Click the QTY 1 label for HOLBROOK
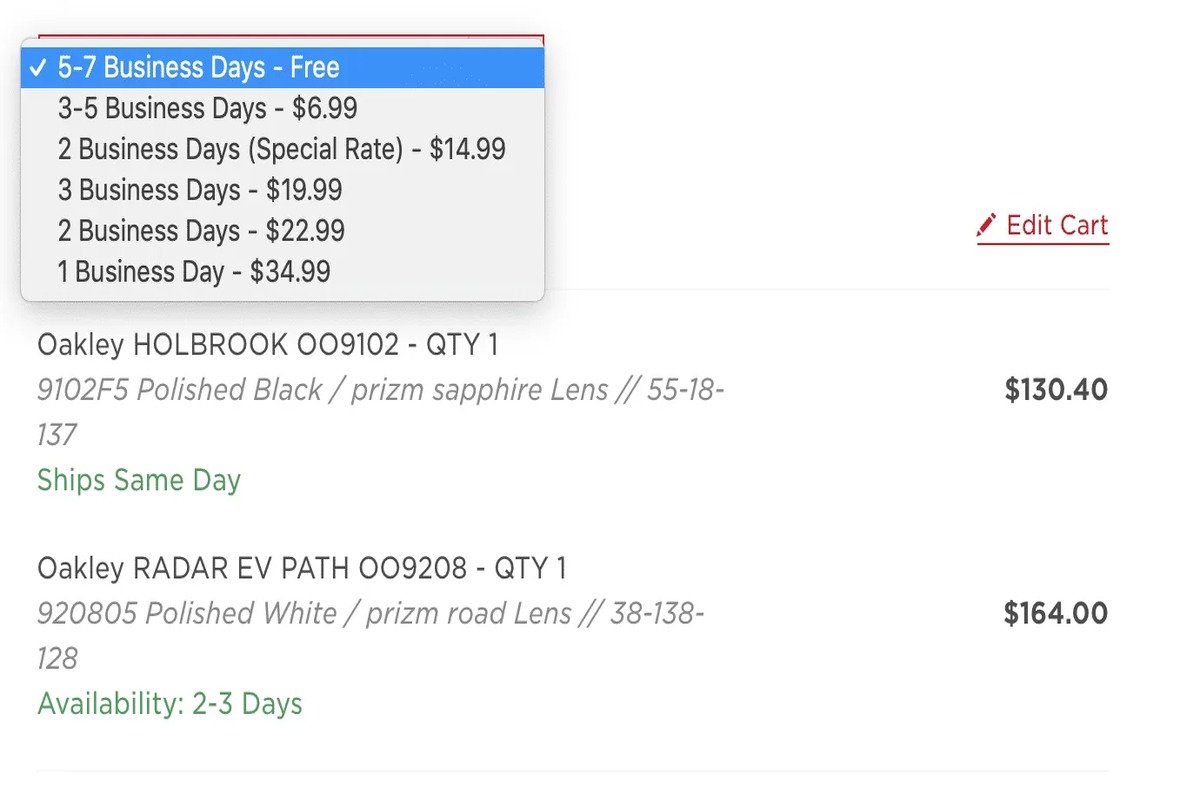 pos(461,345)
